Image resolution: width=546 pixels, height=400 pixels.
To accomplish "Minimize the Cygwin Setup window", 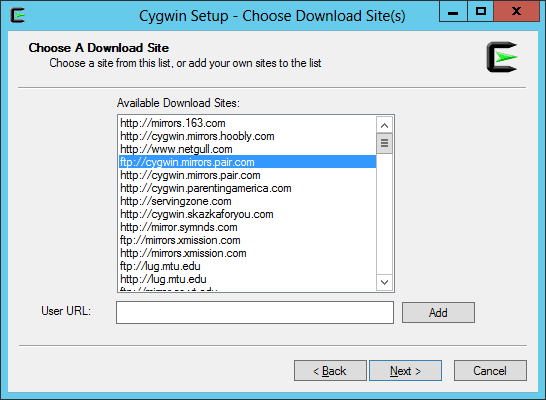I will point(453,11).
